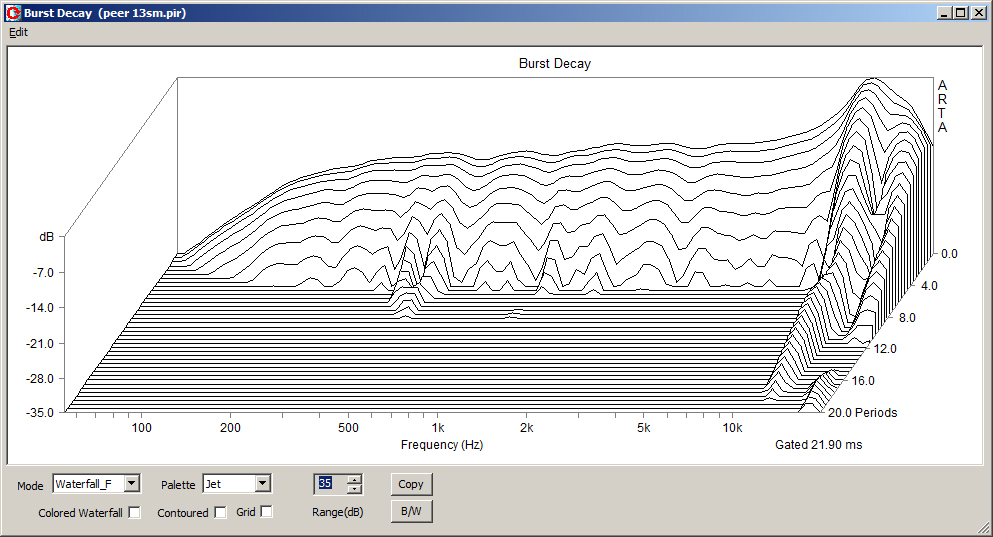Minimize the Burst Decay window
Viewport: 993px width, 537px height.
944,13
